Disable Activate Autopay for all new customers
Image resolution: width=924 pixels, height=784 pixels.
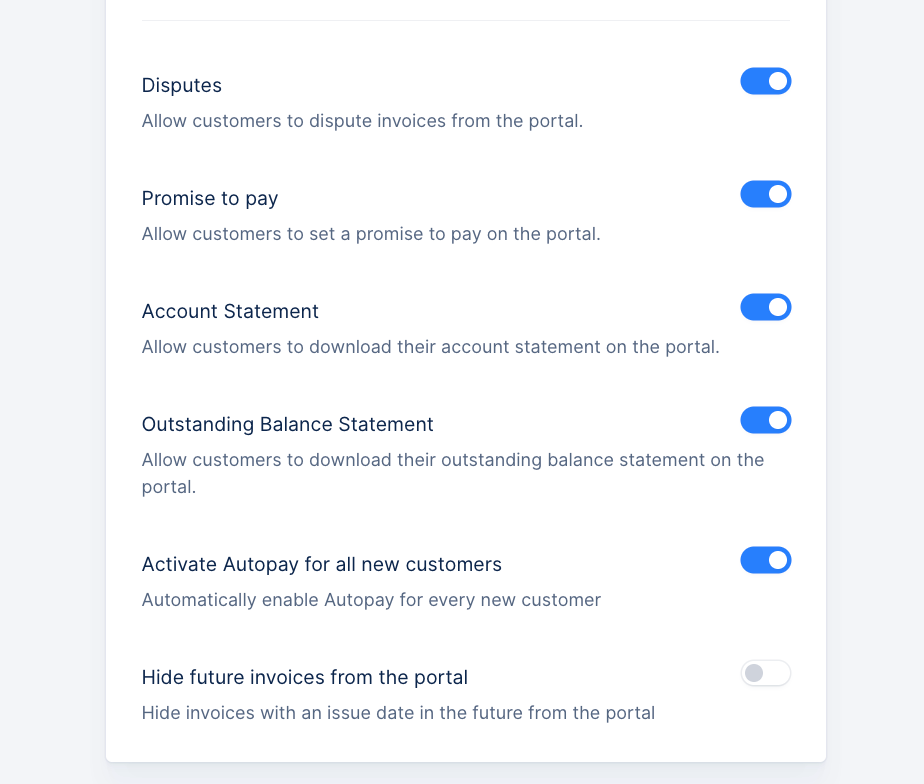click(x=765, y=560)
